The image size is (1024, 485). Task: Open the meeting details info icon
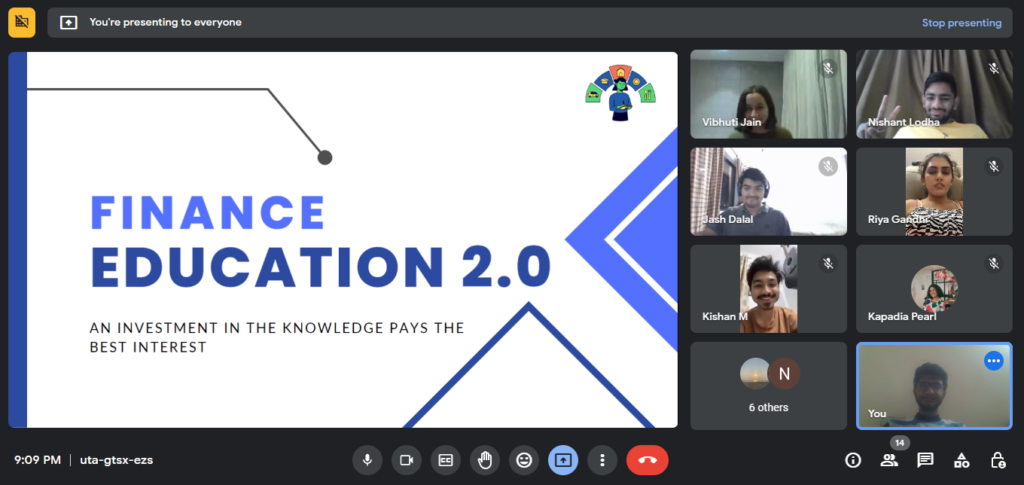point(853,460)
